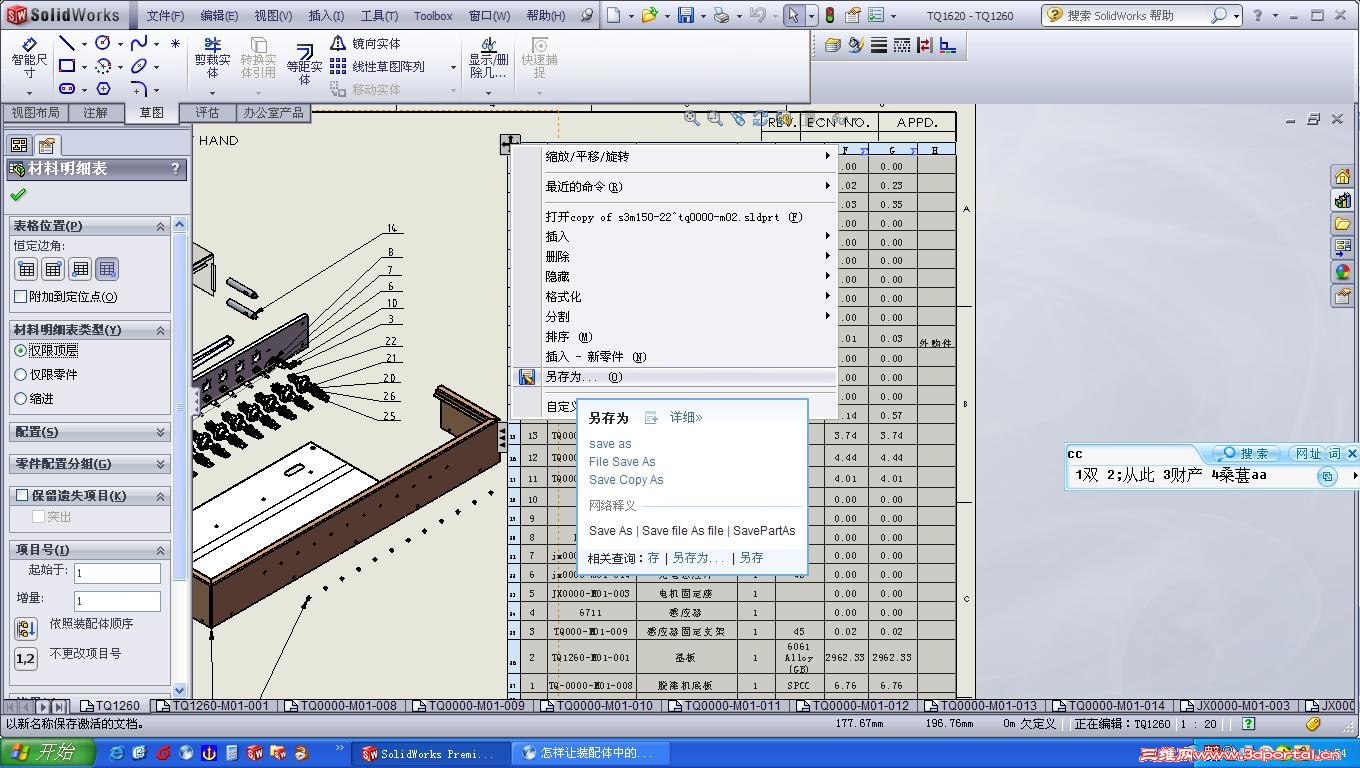Viewport: 1360px width, 768px height.
Task: Click the 起始于 input field
Action: 117,573
